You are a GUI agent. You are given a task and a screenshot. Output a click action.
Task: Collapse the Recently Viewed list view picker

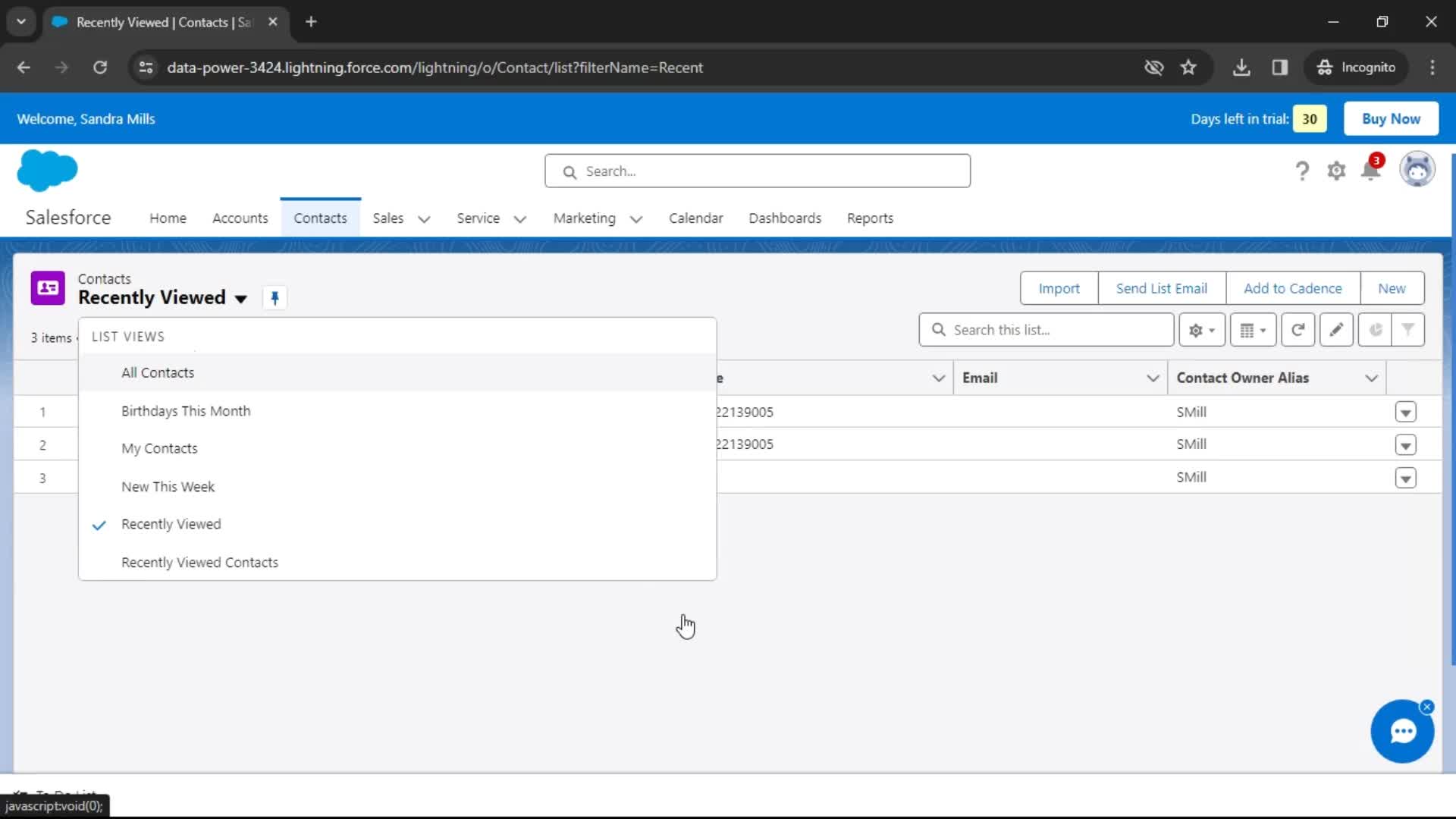(x=240, y=299)
